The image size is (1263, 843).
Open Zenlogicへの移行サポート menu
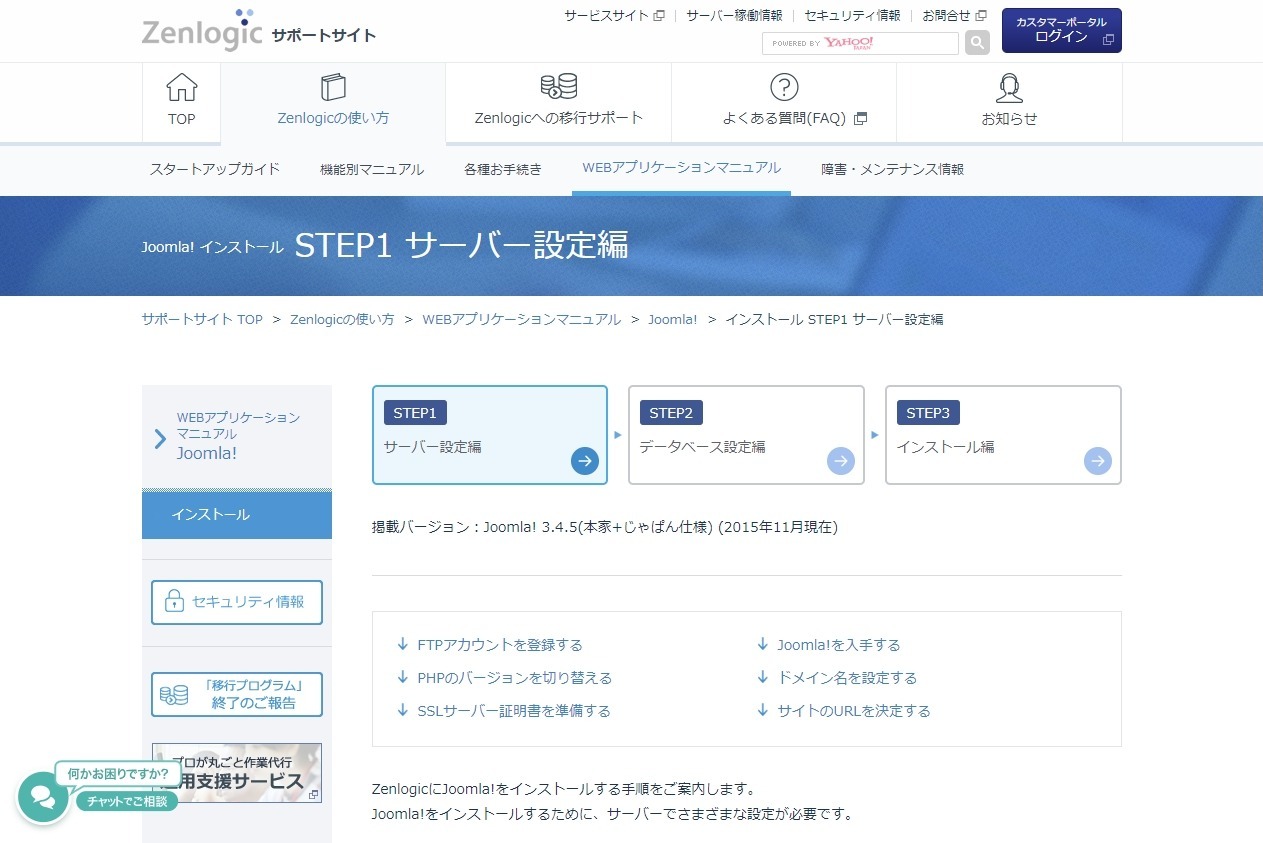point(558,102)
